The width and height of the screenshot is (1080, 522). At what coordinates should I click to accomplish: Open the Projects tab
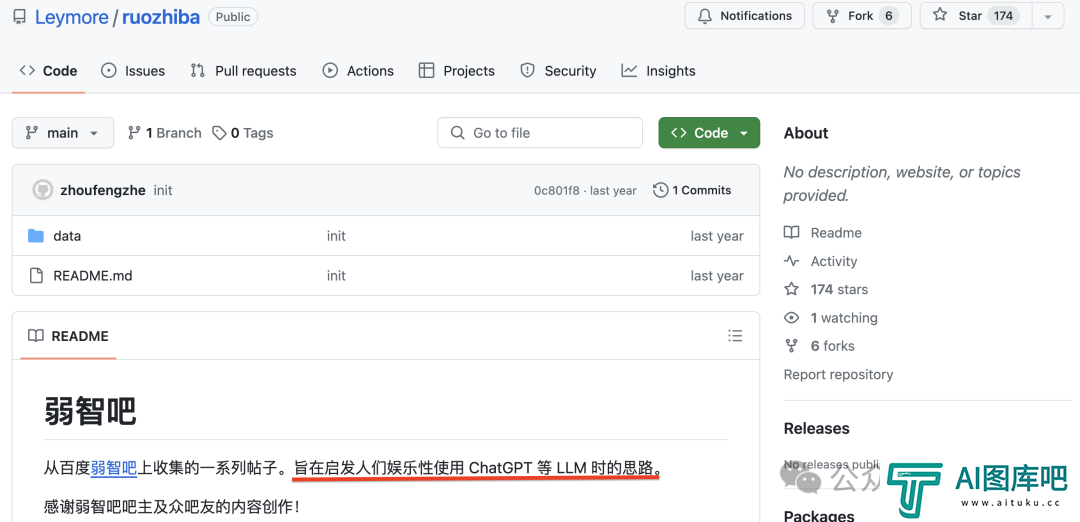click(456, 71)
